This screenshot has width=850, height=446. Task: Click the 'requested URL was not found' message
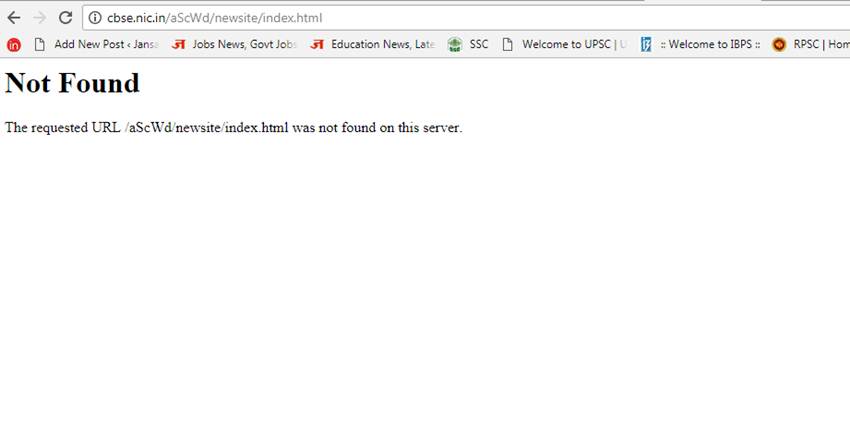[x=233, y=127]
